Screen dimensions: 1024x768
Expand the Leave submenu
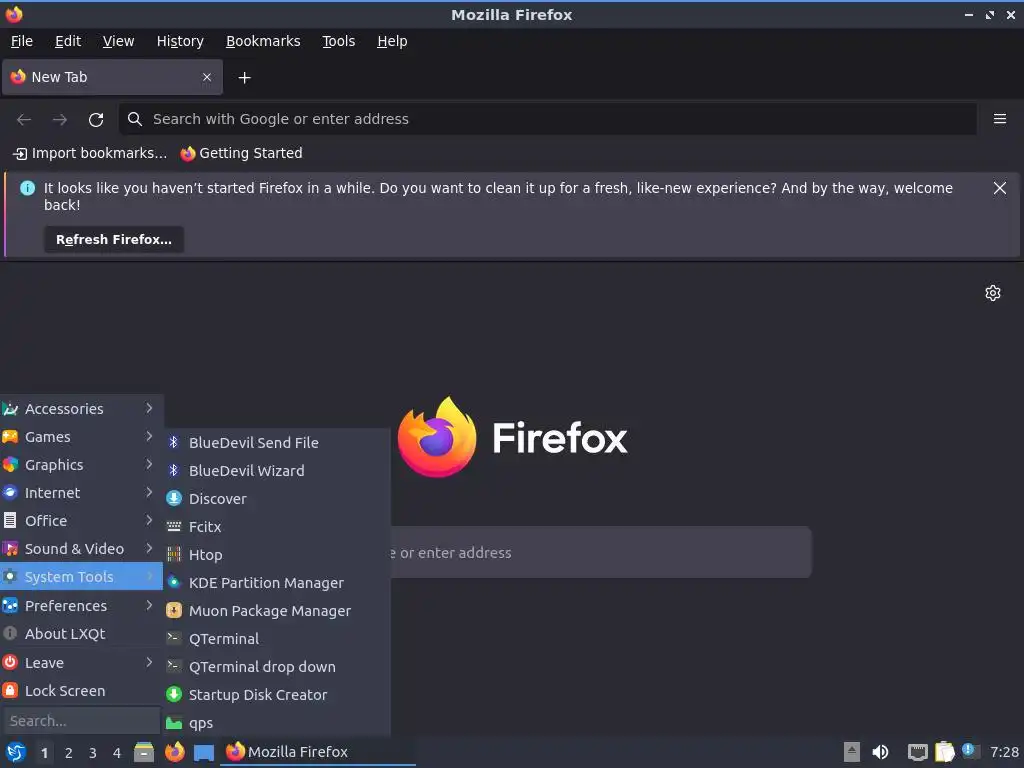point(81,663)
